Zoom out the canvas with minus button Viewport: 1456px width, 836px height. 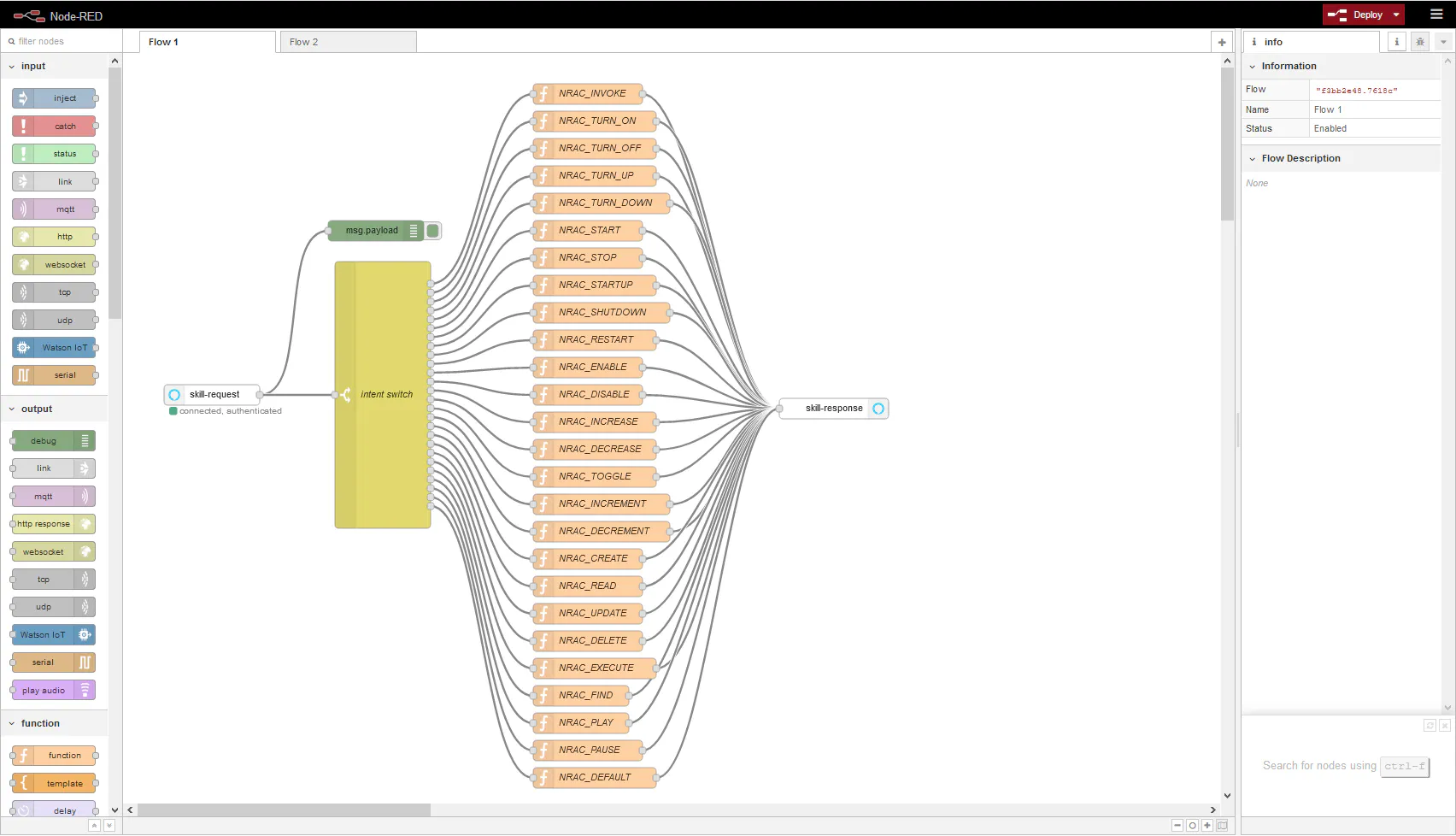pyautogui.click(x=1177, y=826)
